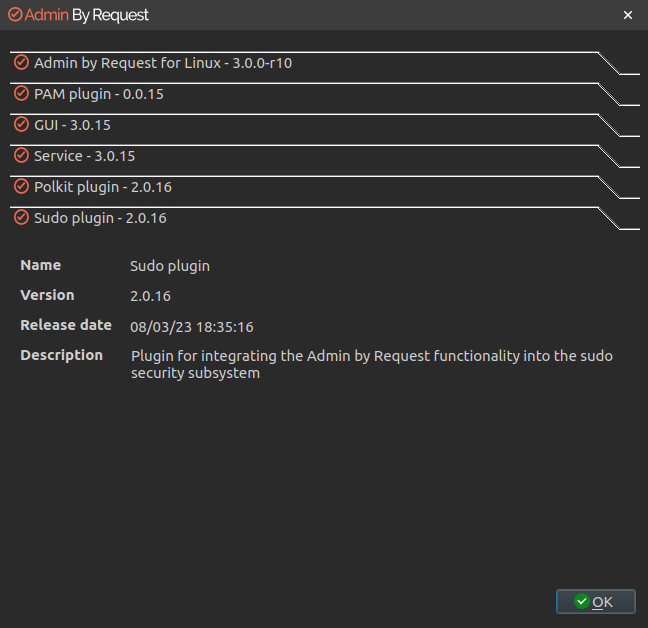Screen dimensions: 648x628
Task: Select the Admin by Request for Linux - 3.0.0-r10 tab
Action: 324,63
